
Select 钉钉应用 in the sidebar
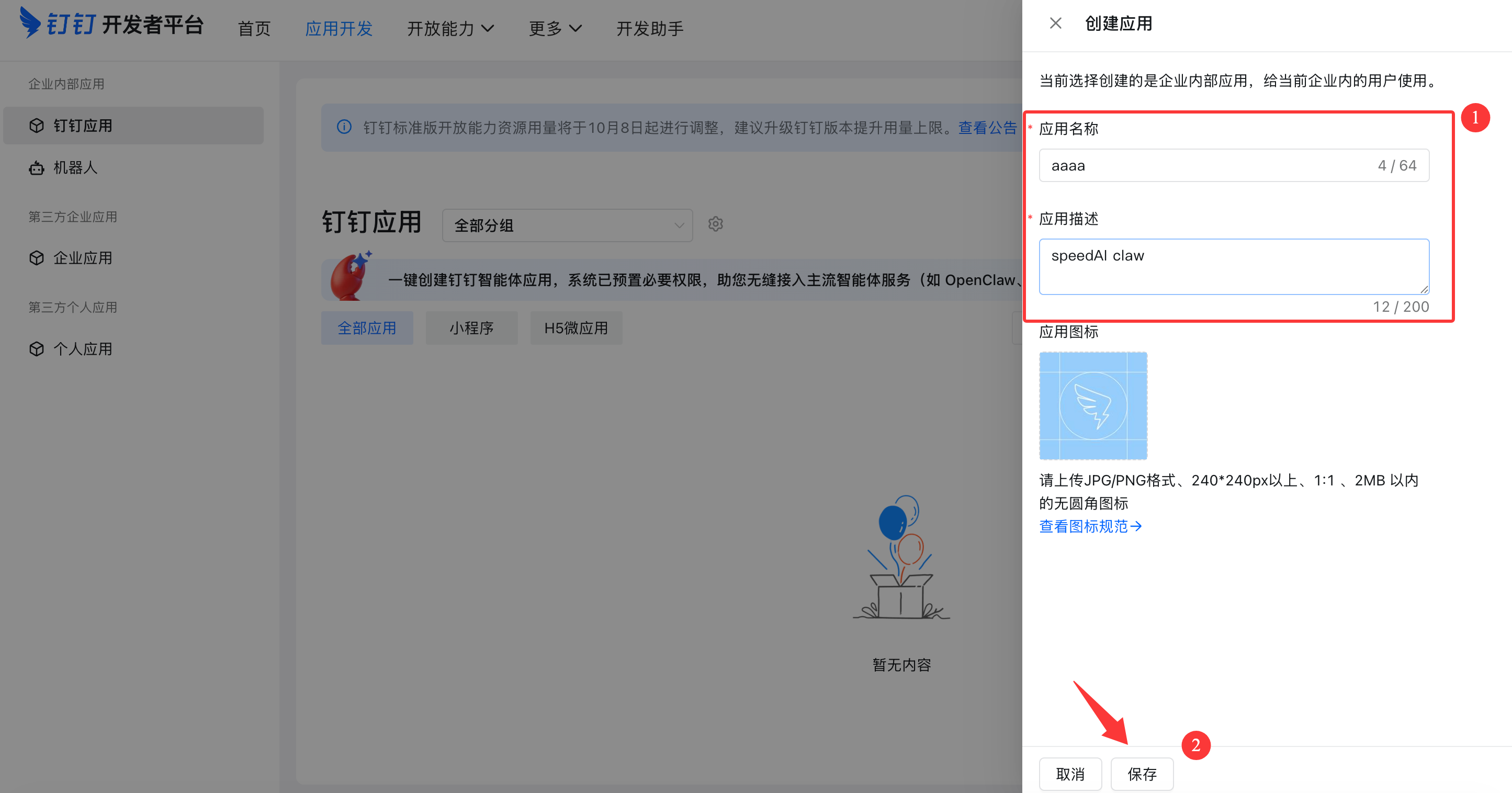click(133, 126)
